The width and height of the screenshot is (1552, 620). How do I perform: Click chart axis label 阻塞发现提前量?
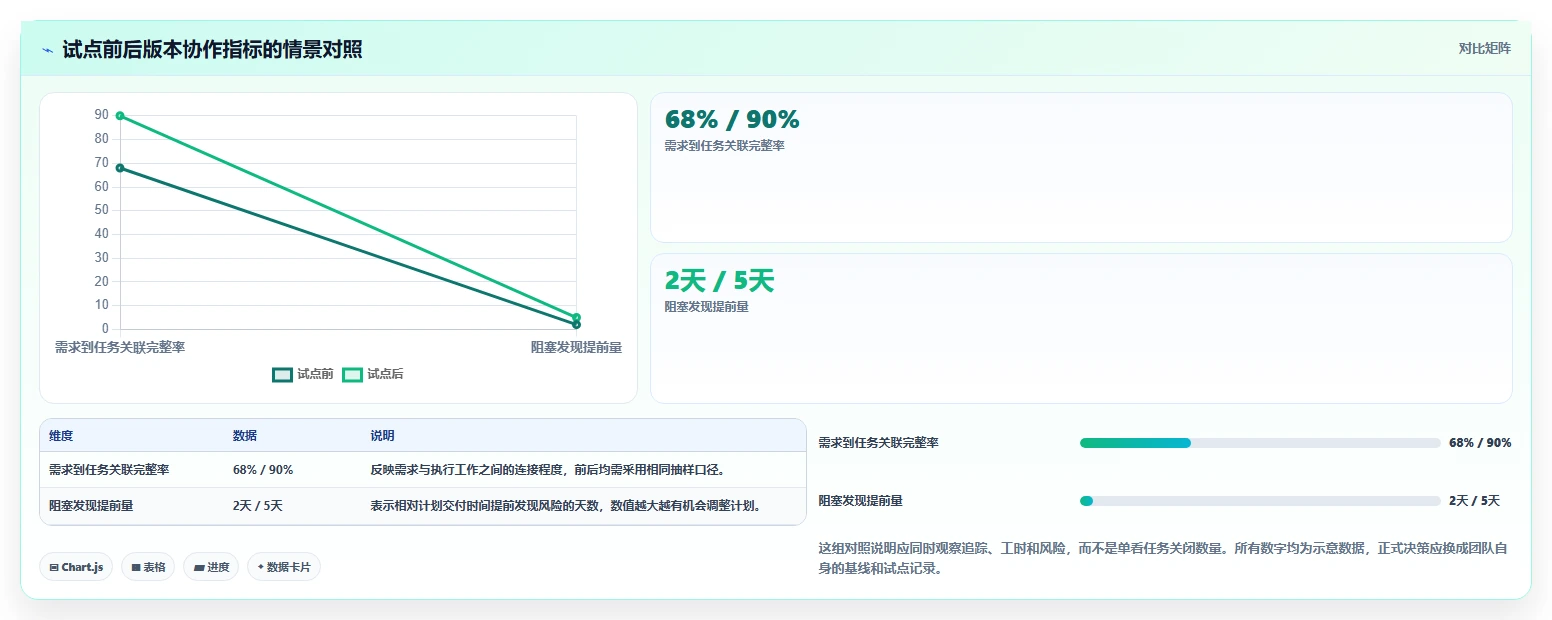click(x=576, y=347)
